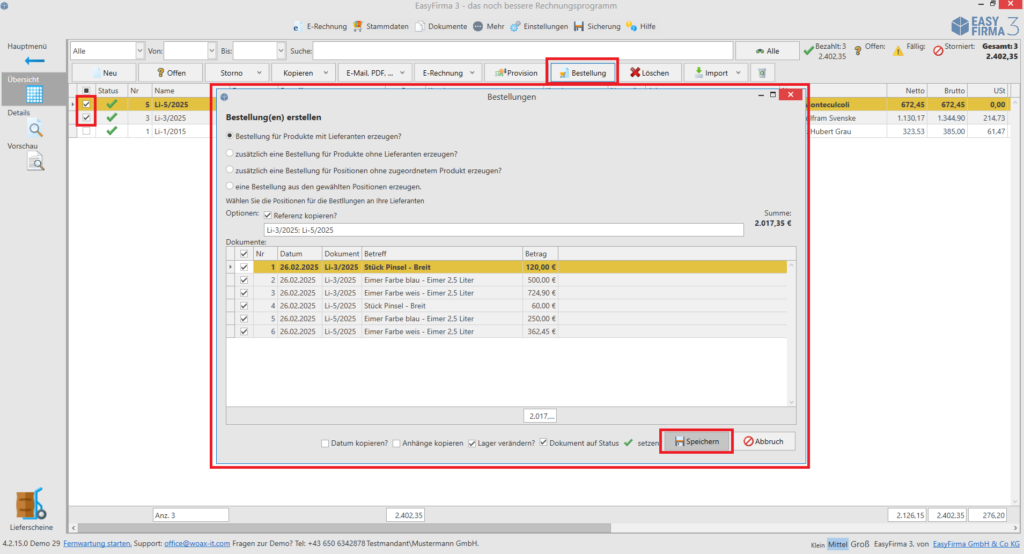
Task: Toggle Referenz kopieren checkbox
Action: (268, 216)
